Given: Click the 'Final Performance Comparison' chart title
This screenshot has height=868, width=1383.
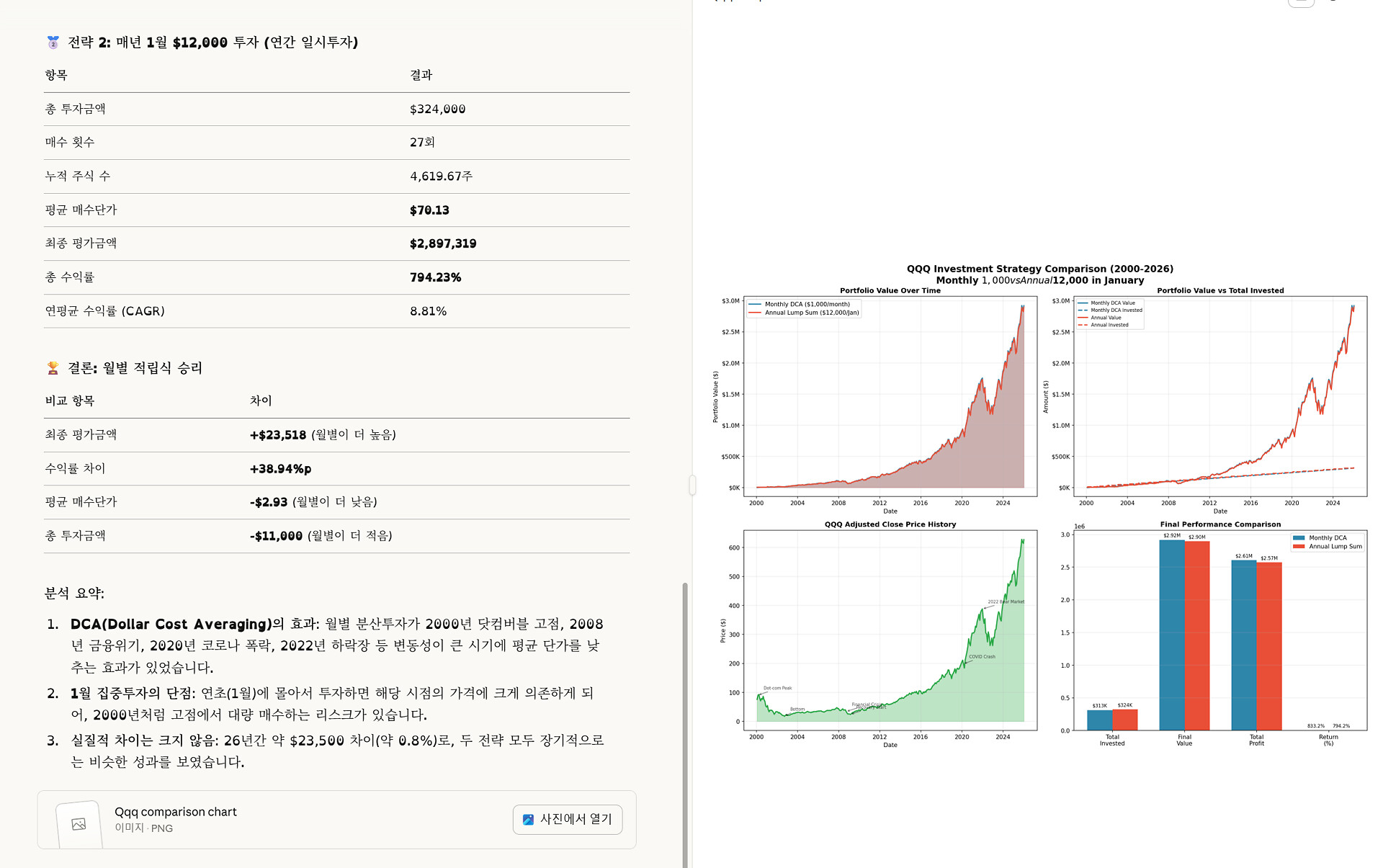Looking at the screenshot, I should (1219, 524).
